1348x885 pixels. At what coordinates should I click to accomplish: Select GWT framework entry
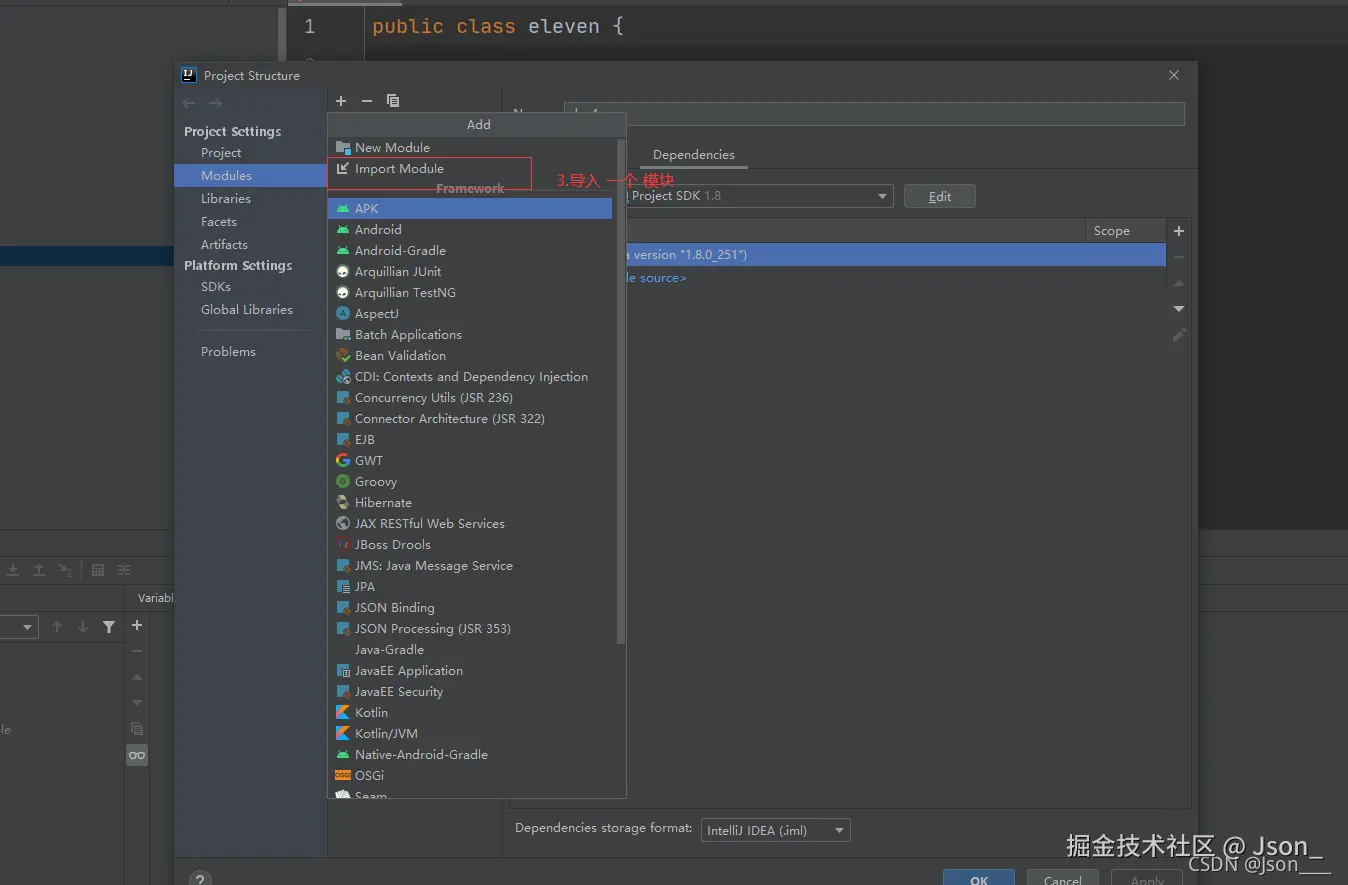(470, 460)
